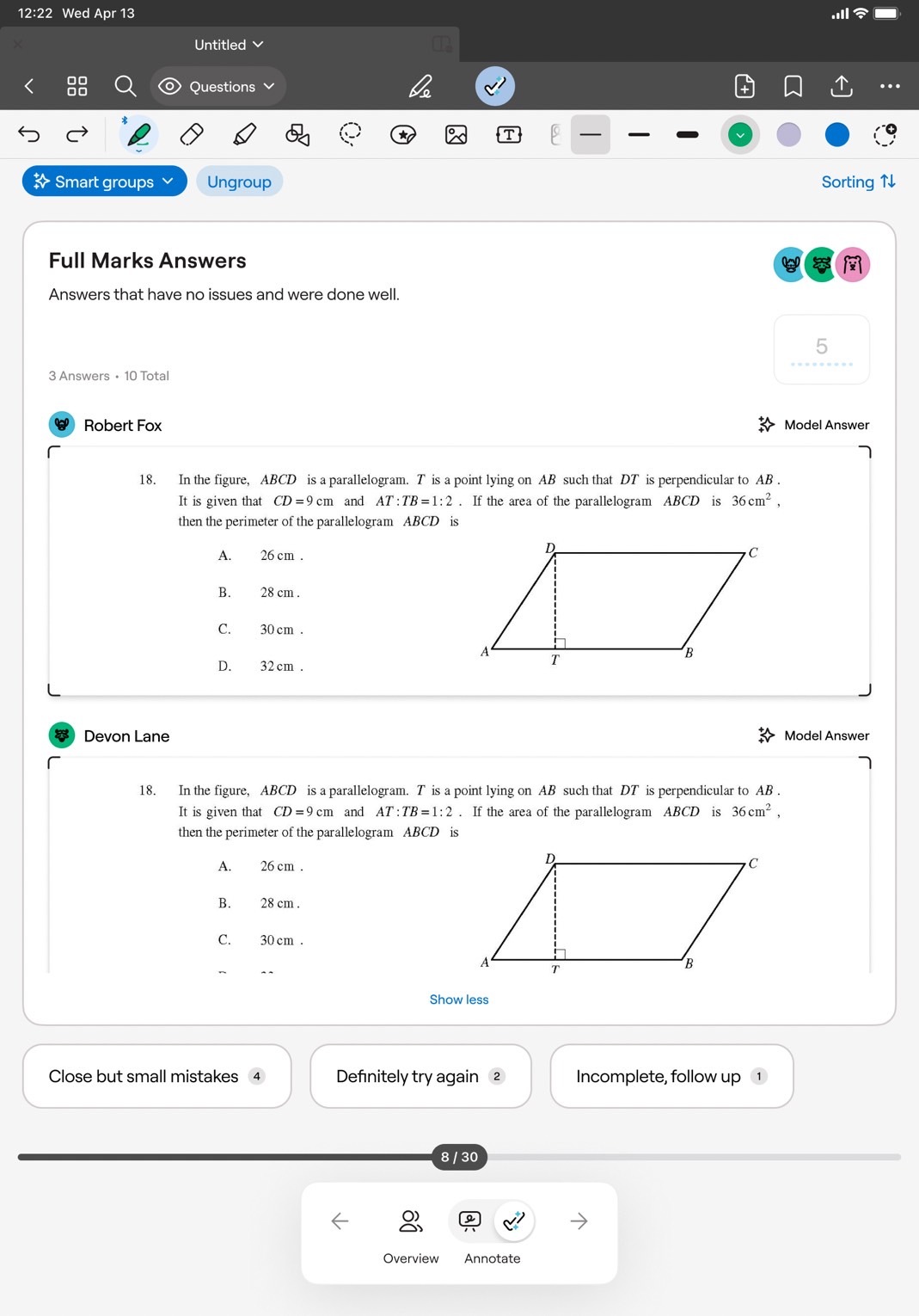Open the shapes tool
Image resolution: width=919 pixels, height=1316 pixels.
point(297,135)
